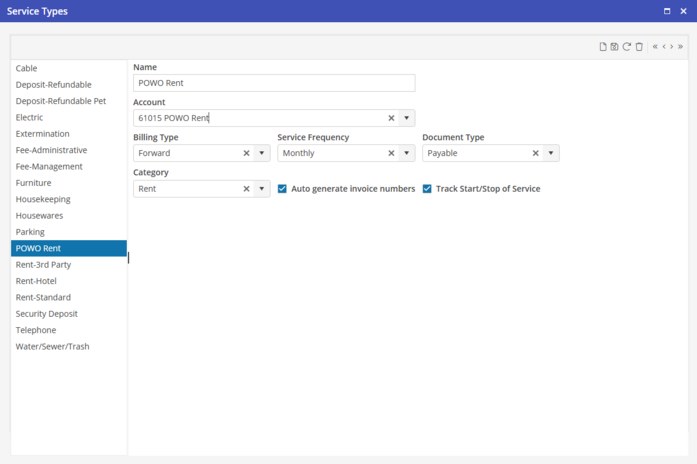
Task: Jump to last record with double-right arrow
Action: 681,47
